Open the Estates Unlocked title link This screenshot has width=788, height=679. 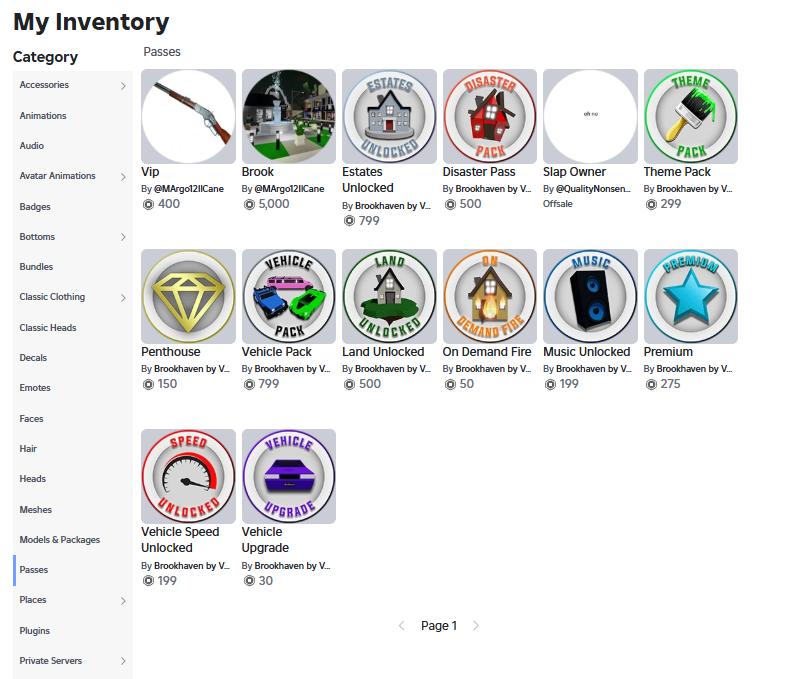368,180
